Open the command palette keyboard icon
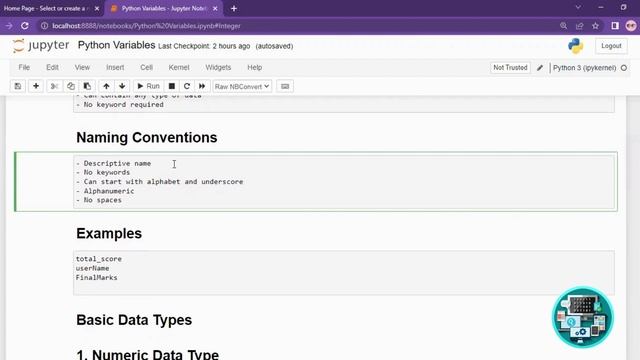The height and width of the screenshot is (360, 640). (285, 86)
